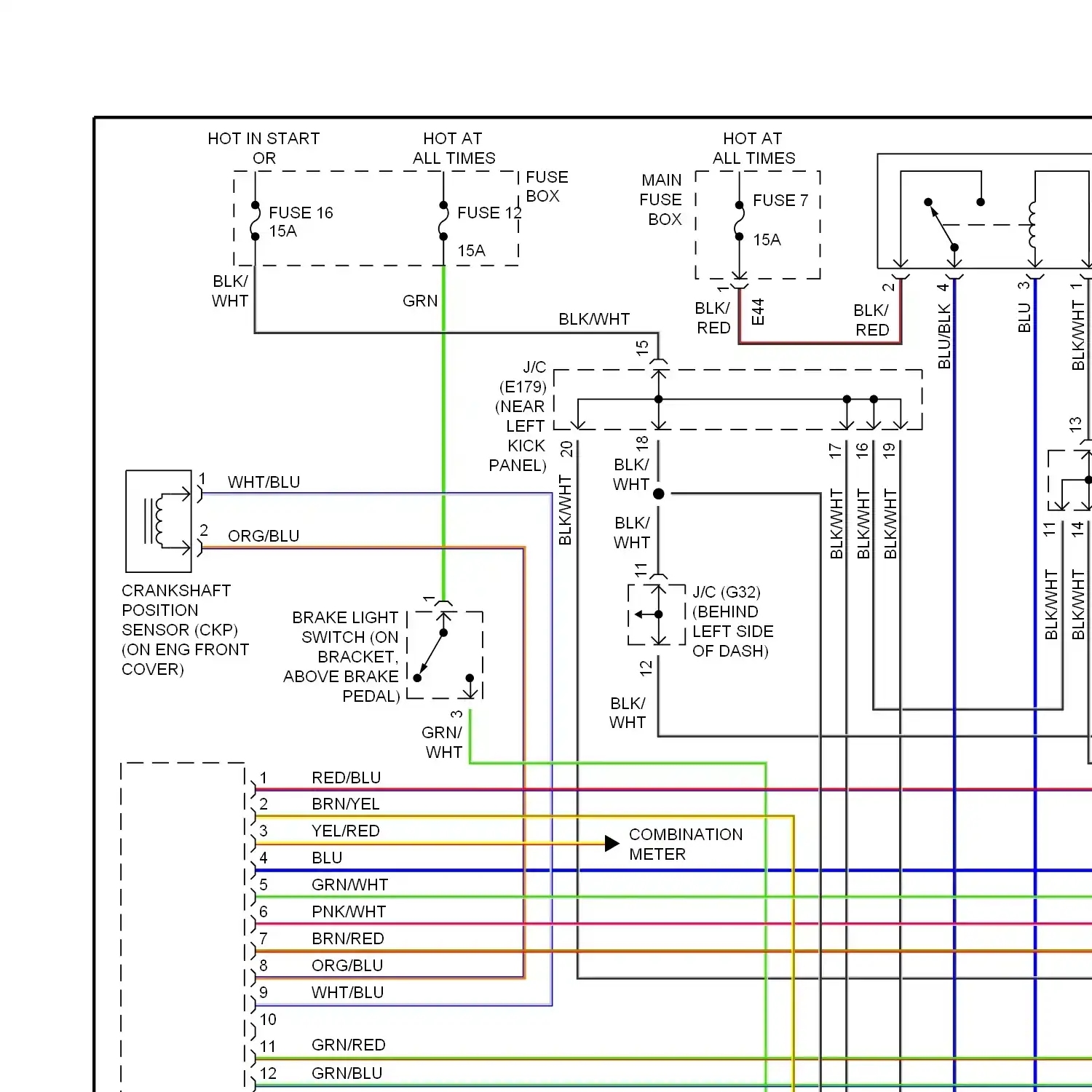Select the 'RED/BLU' wire label at pin 1
Viewport: 1092px width, 1092px height.
[x=347, y=778]
